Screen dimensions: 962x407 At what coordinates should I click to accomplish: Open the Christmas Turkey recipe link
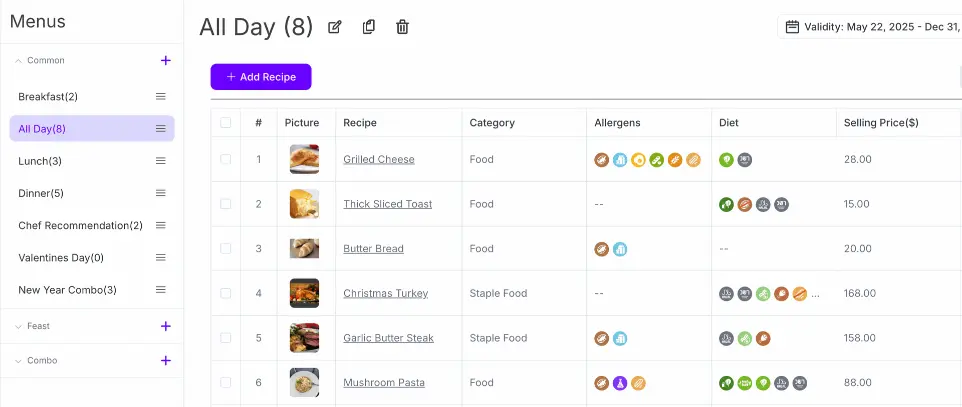point(385,294)
